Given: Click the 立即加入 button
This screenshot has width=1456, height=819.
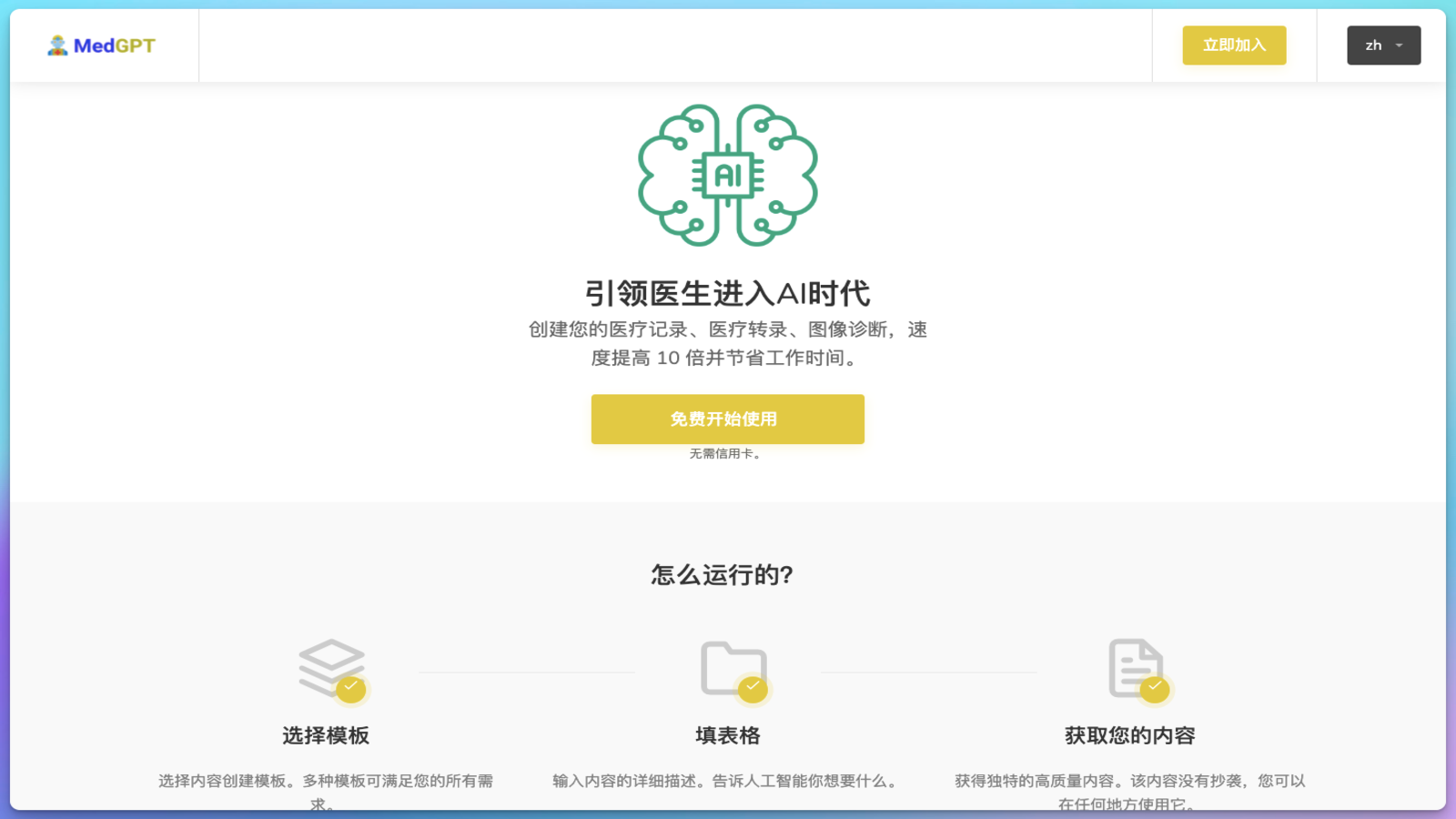Looking at the screenshot, I should click(x=1234, y=45).
